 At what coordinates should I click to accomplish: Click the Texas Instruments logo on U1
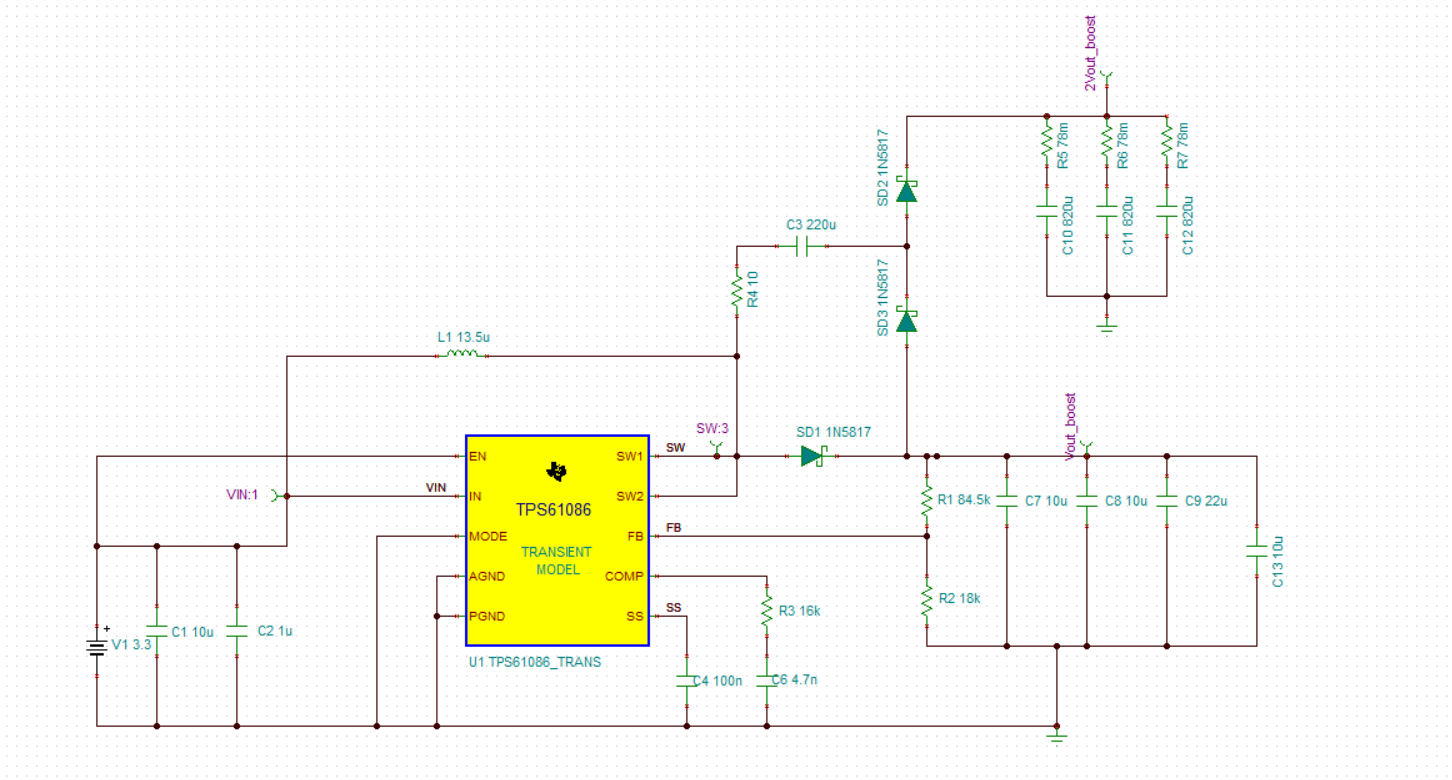[x=556, y=472]
